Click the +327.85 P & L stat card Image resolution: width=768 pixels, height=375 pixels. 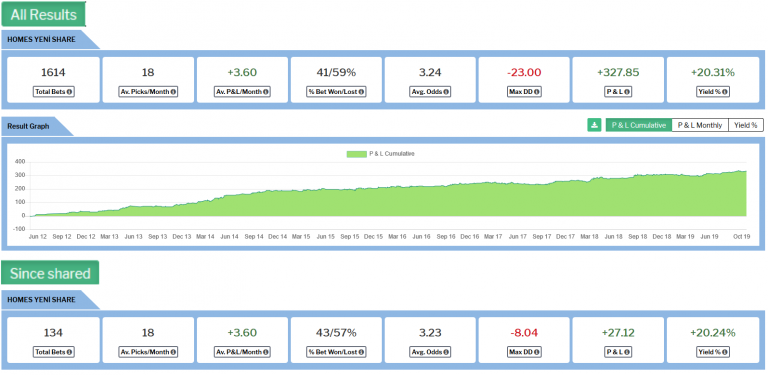pos(618,80)
